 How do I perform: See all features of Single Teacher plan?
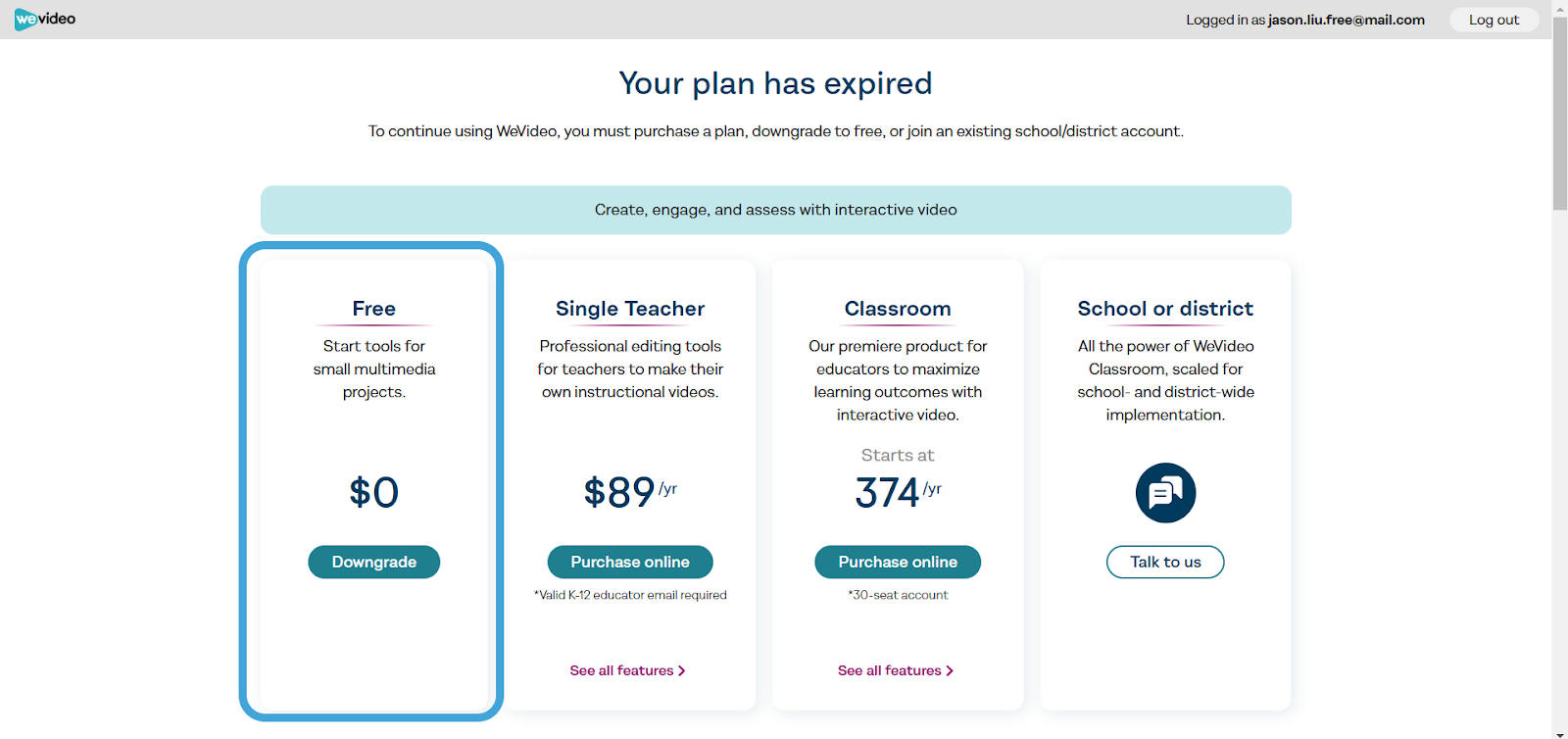tap(627, 671)
